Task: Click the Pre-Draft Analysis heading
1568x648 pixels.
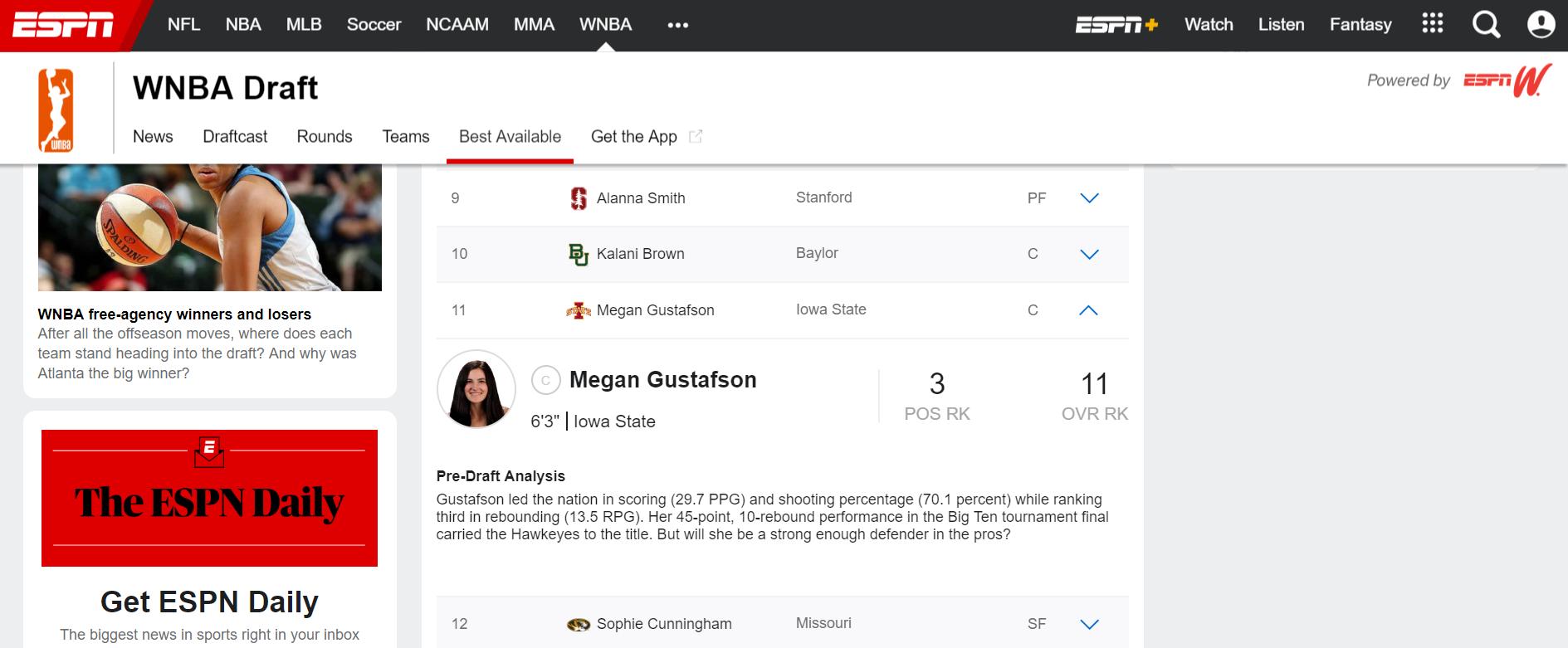Action: (501, 476)
